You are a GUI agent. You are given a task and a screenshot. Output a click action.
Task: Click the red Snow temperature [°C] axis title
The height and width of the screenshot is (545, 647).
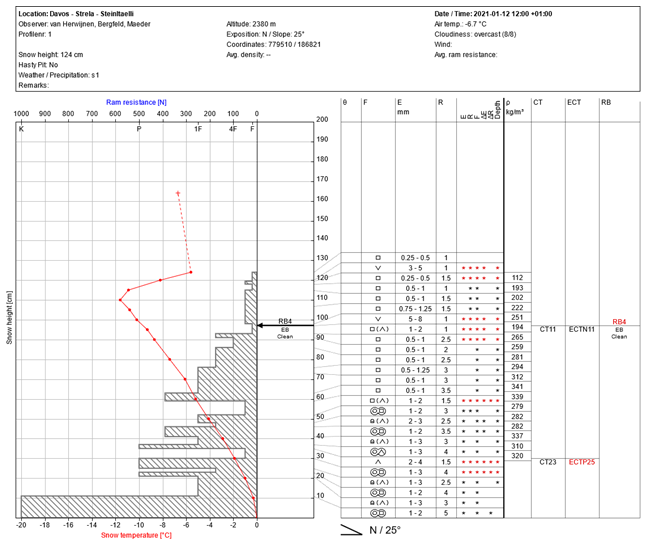(x=138, y=536)
